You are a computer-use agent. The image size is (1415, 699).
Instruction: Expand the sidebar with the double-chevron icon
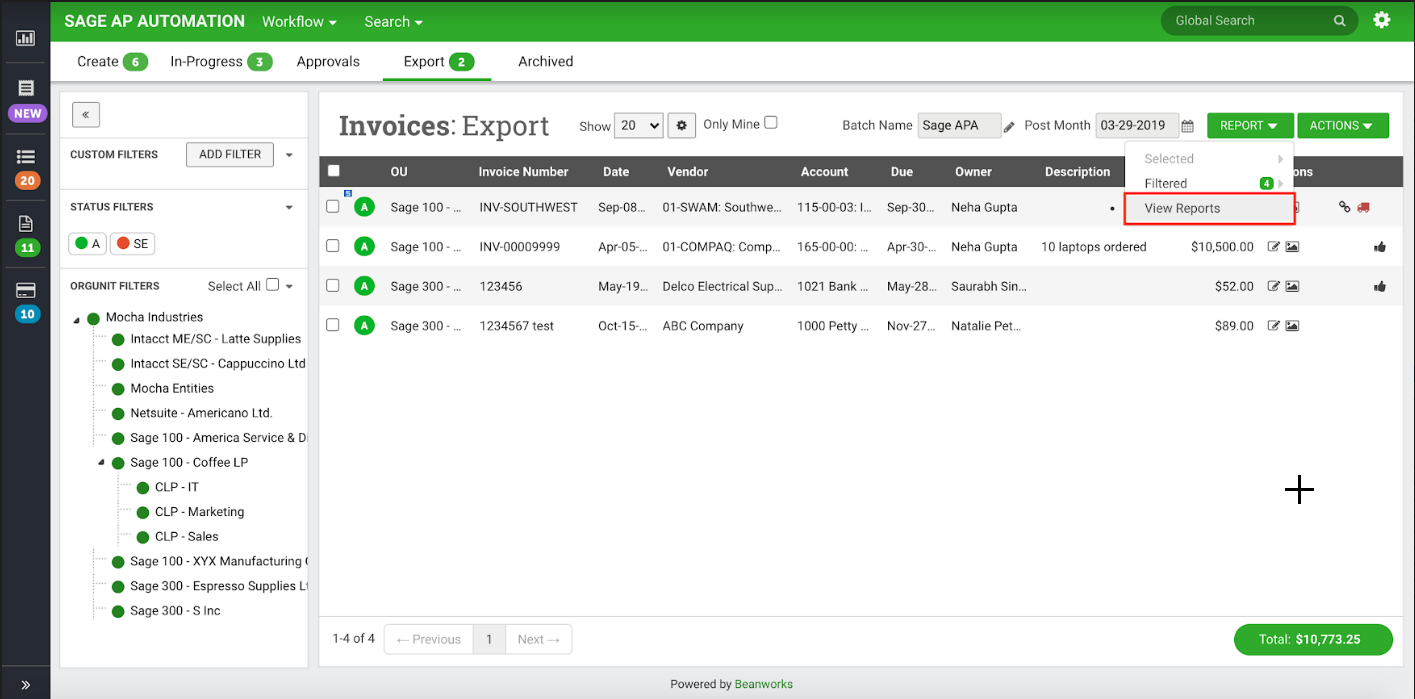(25, 685)
